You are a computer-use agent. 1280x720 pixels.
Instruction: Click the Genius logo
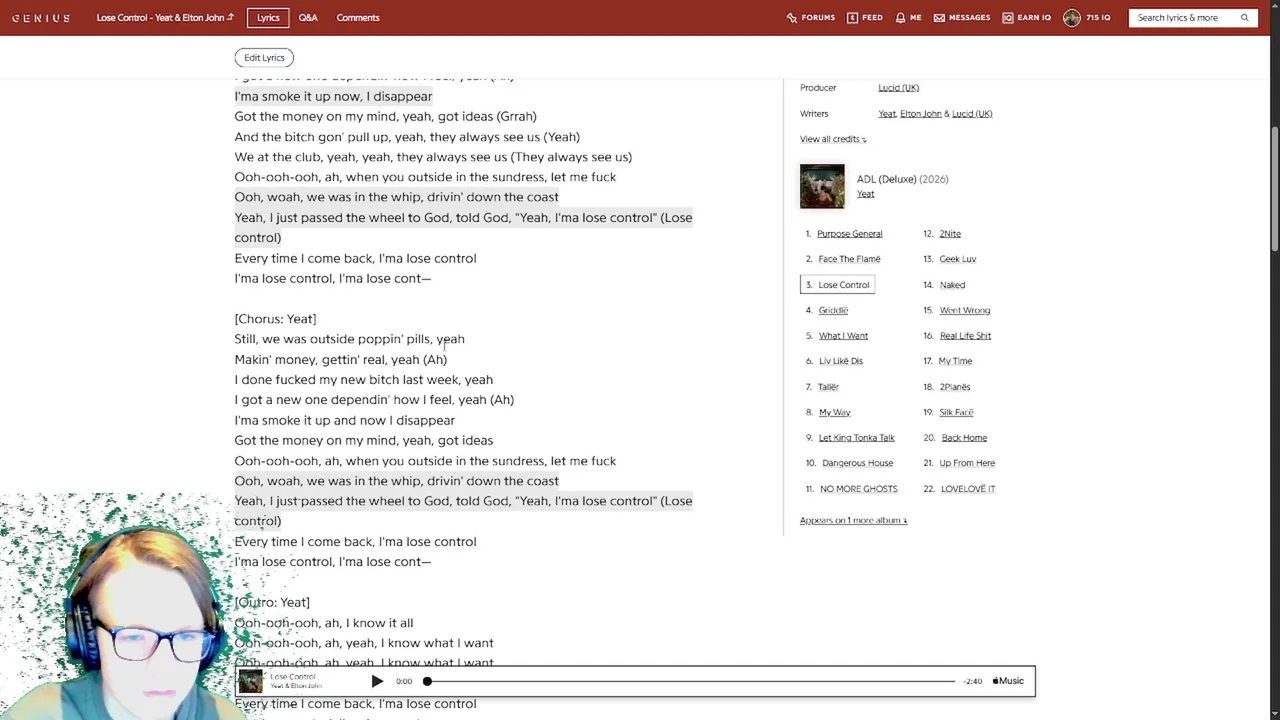(41, 18)
